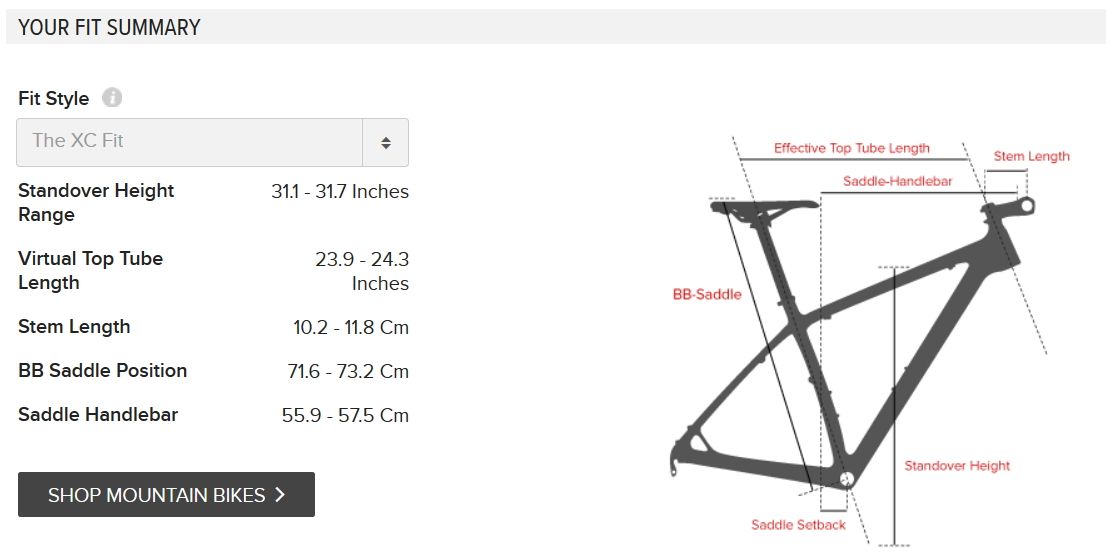Screen dimensions: 1106x560
Task: Click the Stem Length diagram label
Action: tap(1031, 157)
